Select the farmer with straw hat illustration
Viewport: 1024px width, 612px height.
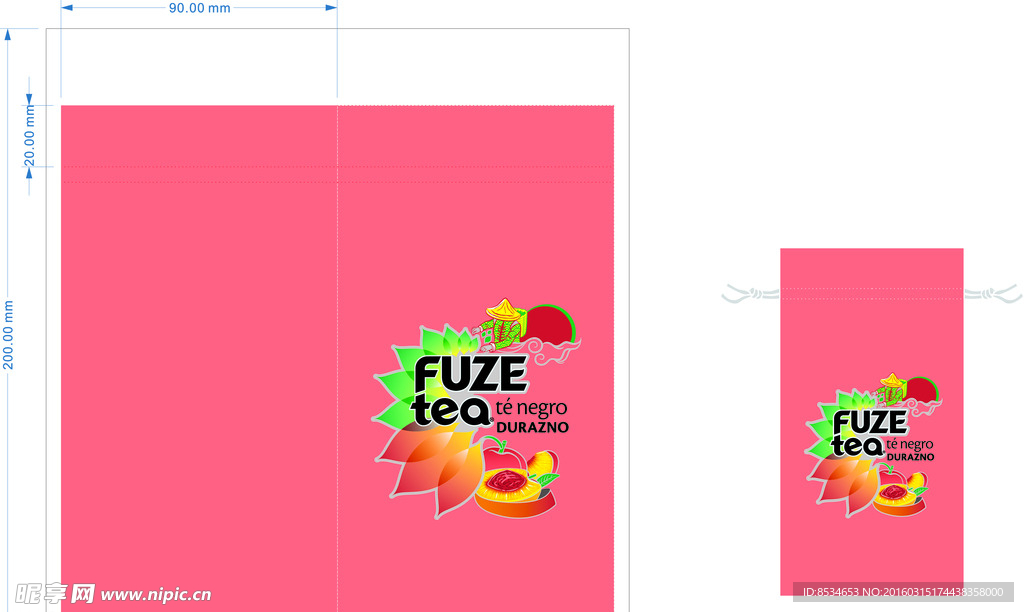[500, 325]
